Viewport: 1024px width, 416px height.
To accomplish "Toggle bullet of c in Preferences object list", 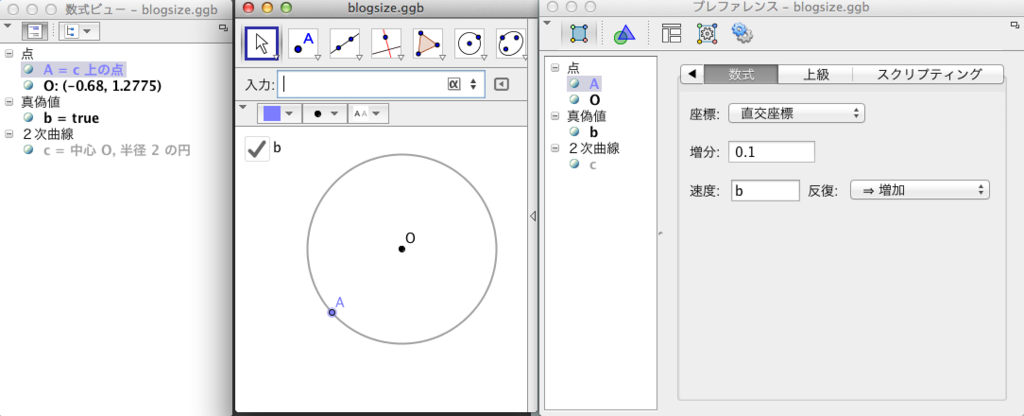I will tap(574, 164).
